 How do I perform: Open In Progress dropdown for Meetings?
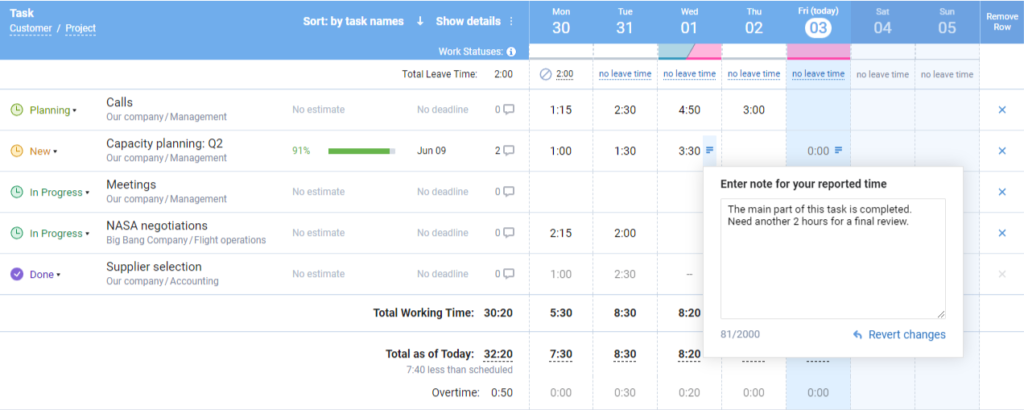coord(57,192)
